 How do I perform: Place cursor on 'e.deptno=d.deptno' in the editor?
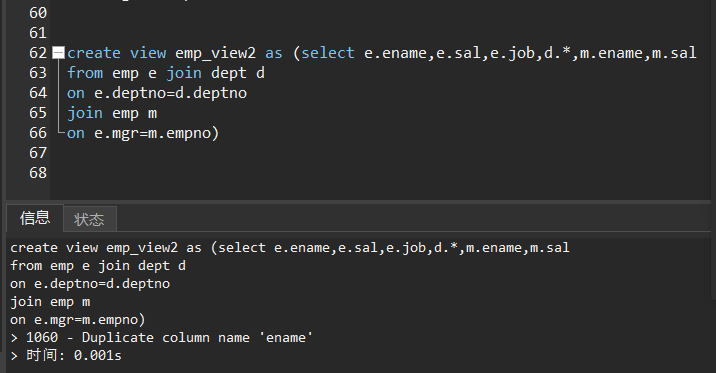click(170, 93)
